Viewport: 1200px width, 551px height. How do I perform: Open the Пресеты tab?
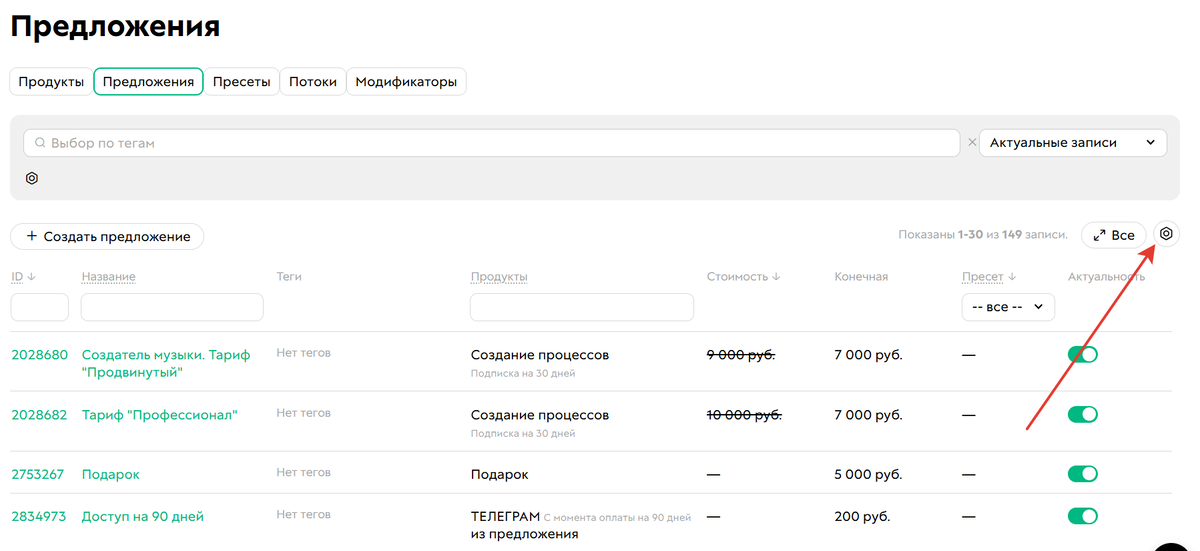(242, 82)
